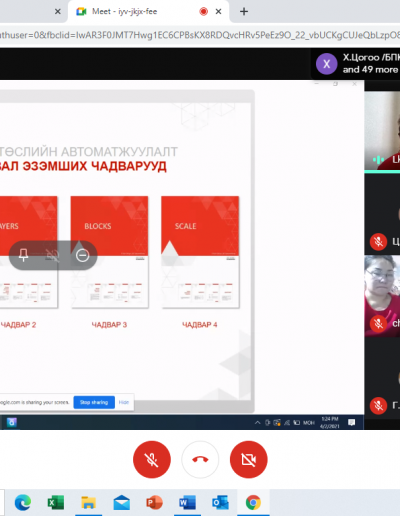Click the Hide link on sharing bar
This screenshot has width=400, height=516.
[124, 402]
